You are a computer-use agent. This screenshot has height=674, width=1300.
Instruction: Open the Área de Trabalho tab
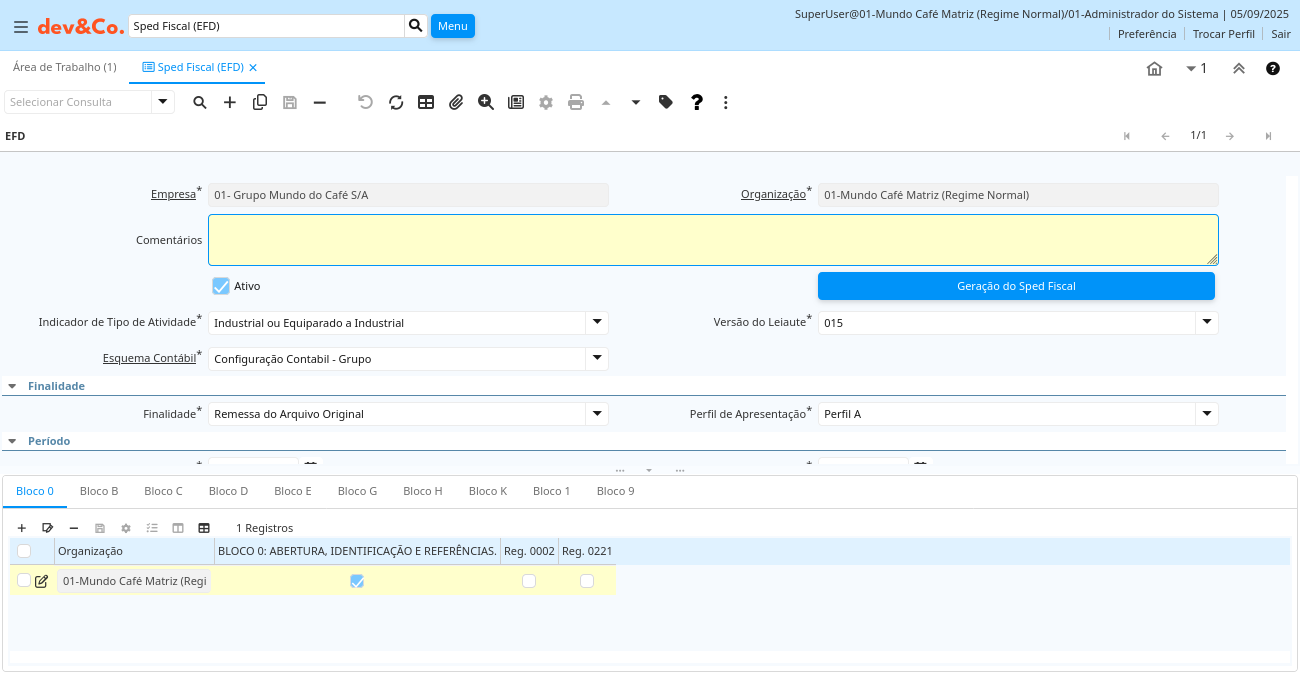click(x=64, y=67)
